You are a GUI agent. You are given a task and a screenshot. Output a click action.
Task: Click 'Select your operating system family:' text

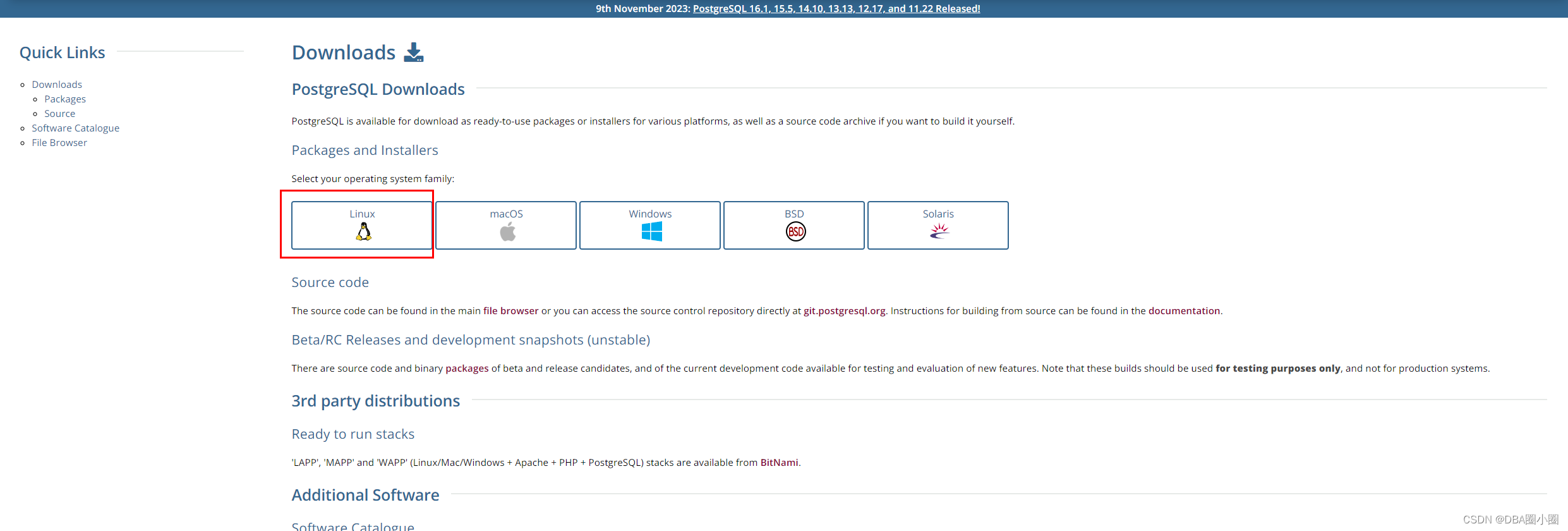(373, 178)
